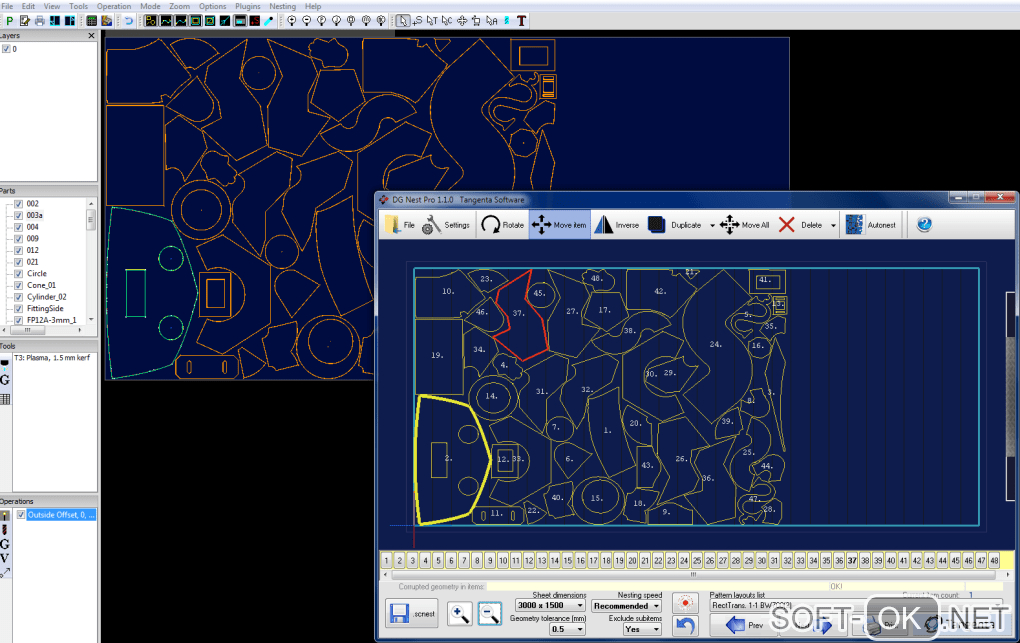Toggle checkbox for part 009
Viewport: 1020px width, 643px height.
[19, 239]
